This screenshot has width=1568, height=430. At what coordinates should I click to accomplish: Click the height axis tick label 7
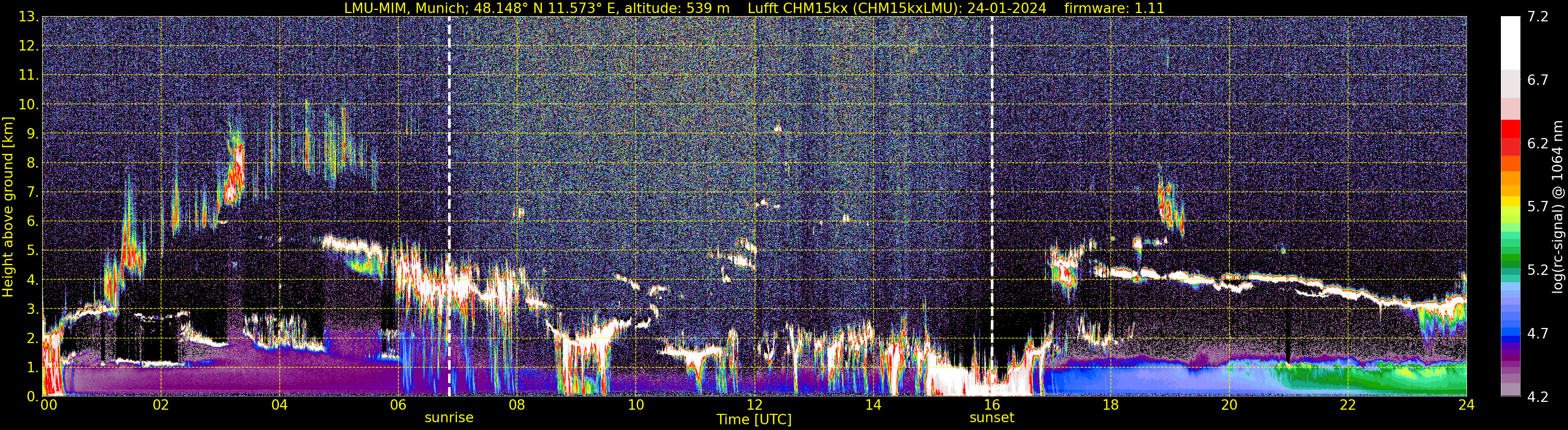(33, 192)
